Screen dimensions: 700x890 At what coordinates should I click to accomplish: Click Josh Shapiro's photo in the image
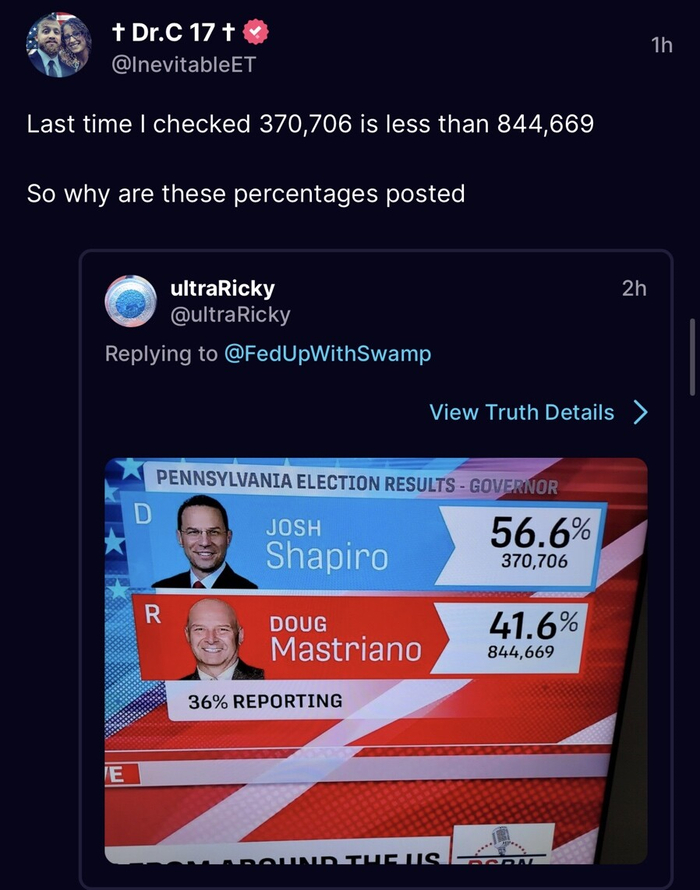point(204,545)
